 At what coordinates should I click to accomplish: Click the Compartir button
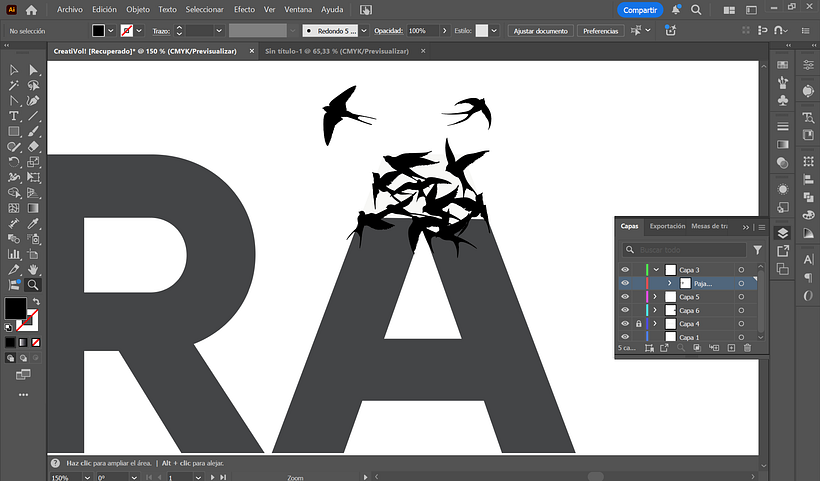[639, 9]
